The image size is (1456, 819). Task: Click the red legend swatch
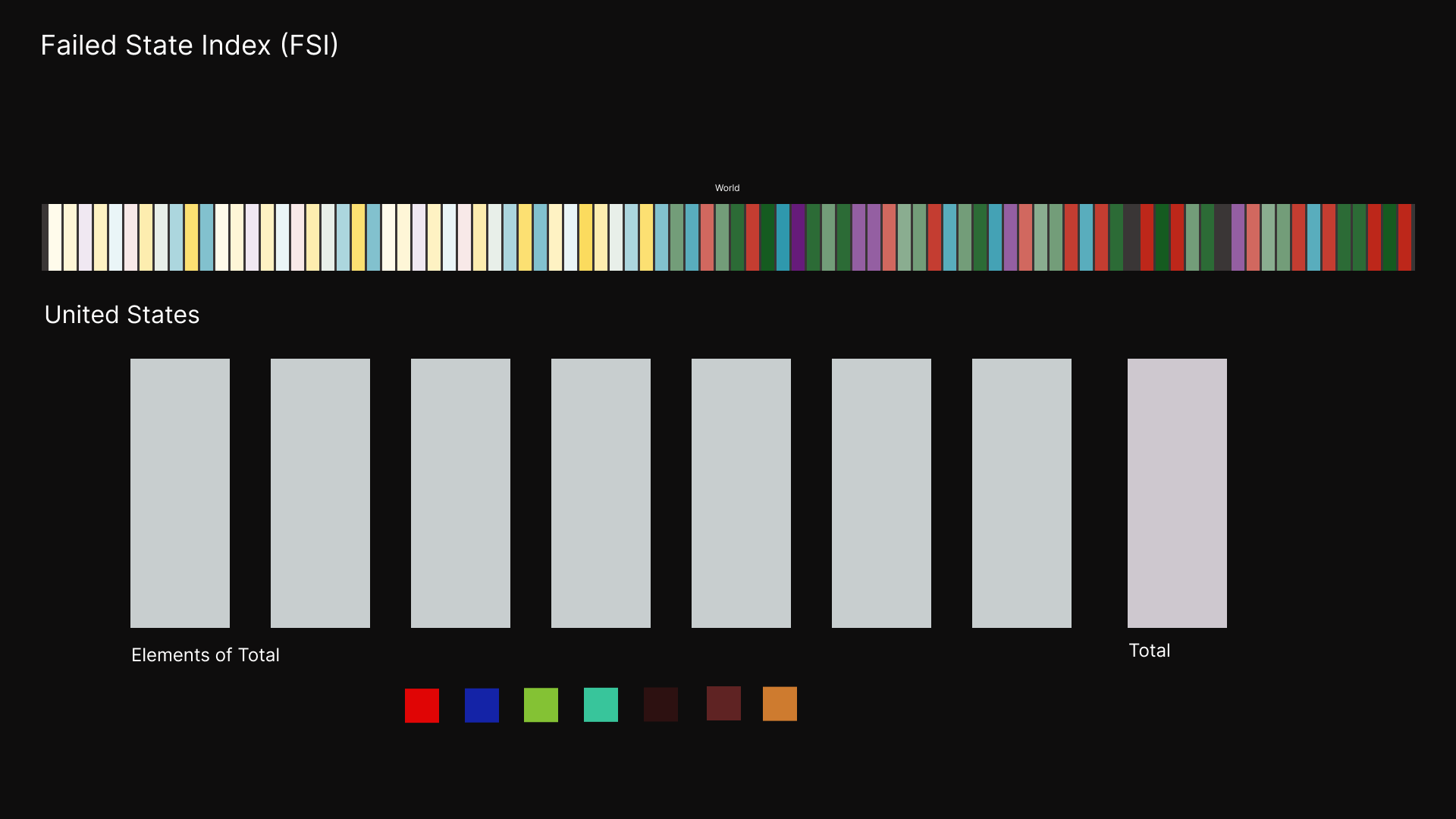[422, 705]
